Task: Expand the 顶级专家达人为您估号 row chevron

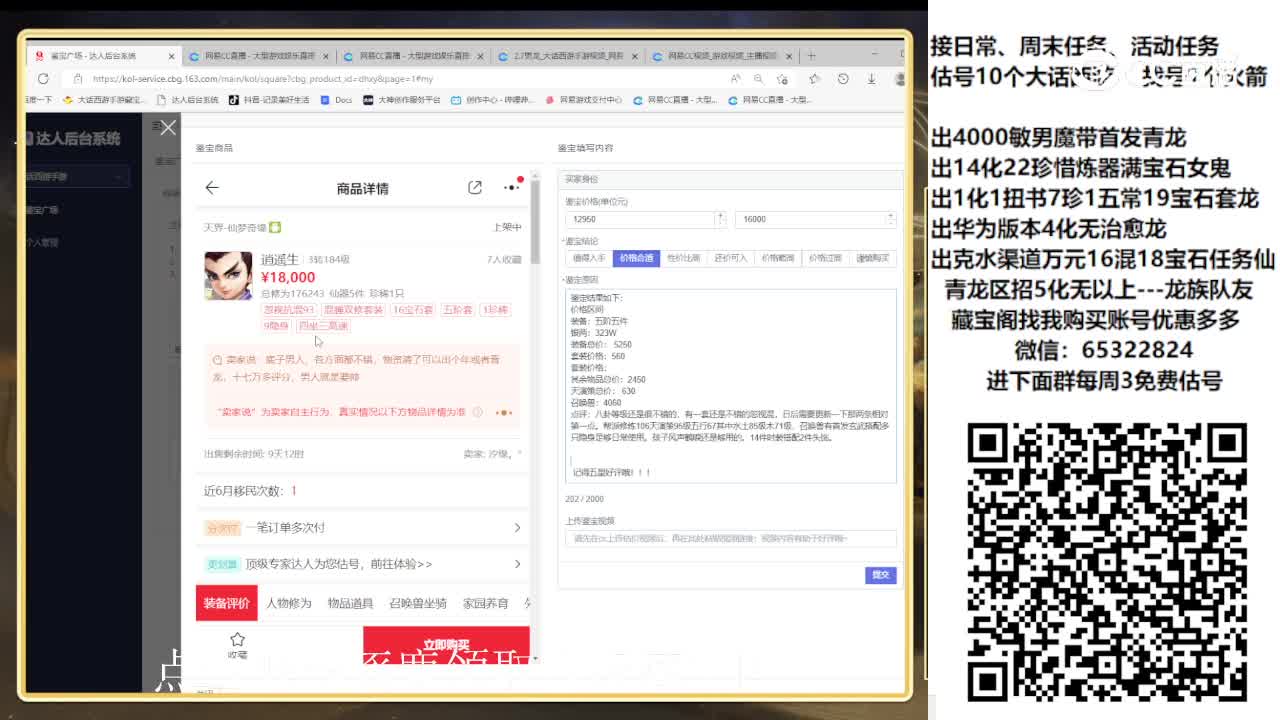Action: [x=517, y=564]
